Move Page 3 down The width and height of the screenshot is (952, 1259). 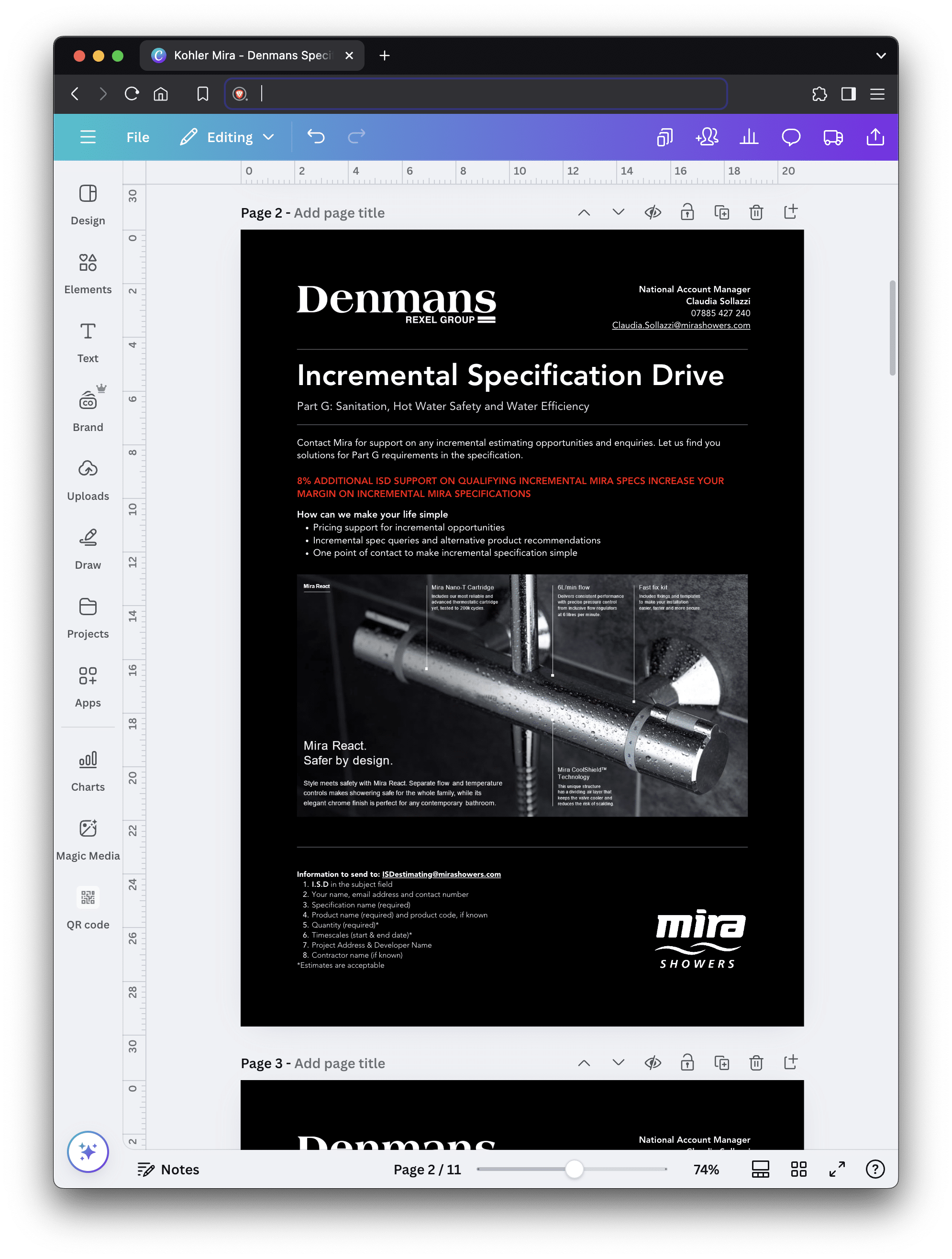[619, 1062]
